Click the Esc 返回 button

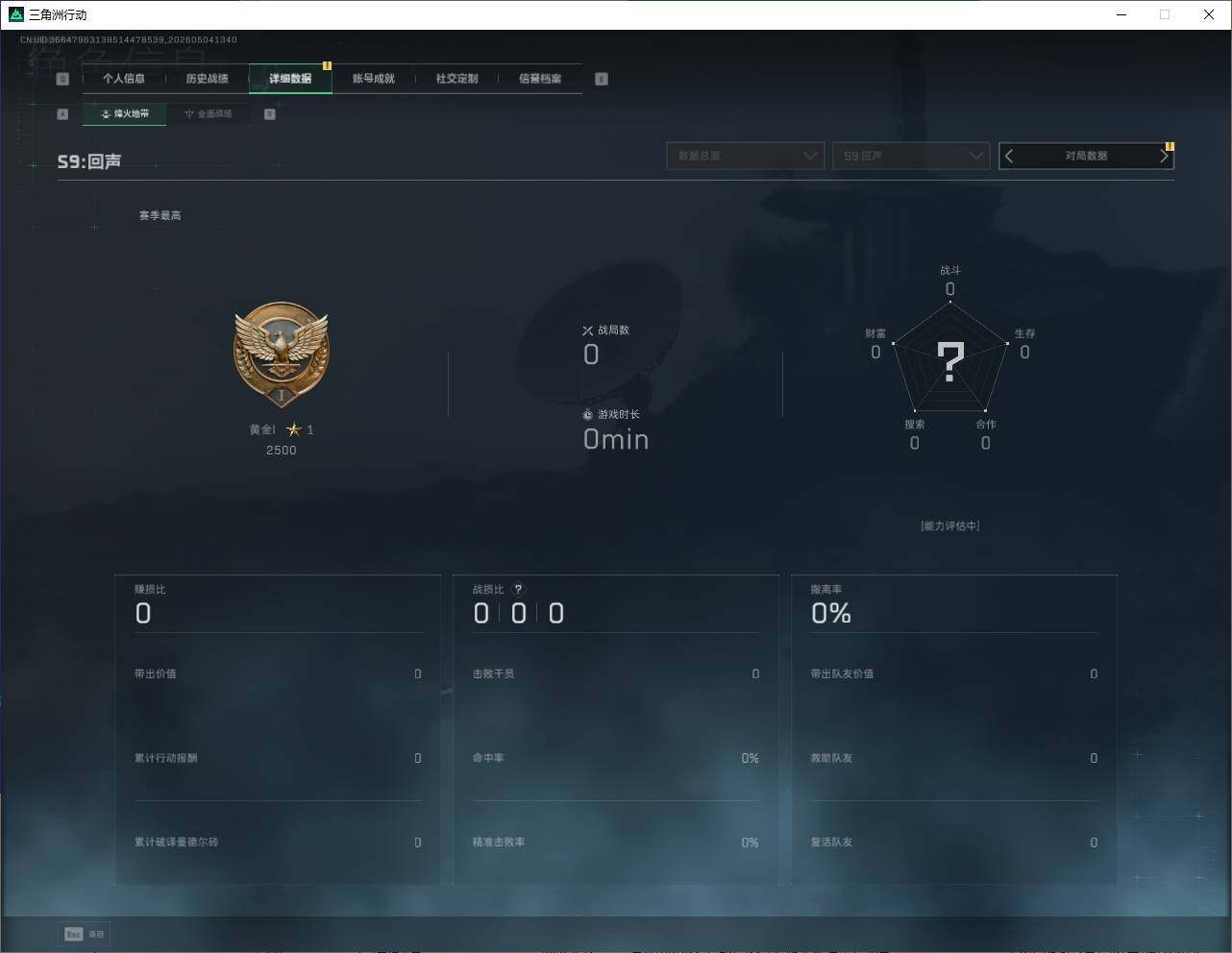pos(85,934)
